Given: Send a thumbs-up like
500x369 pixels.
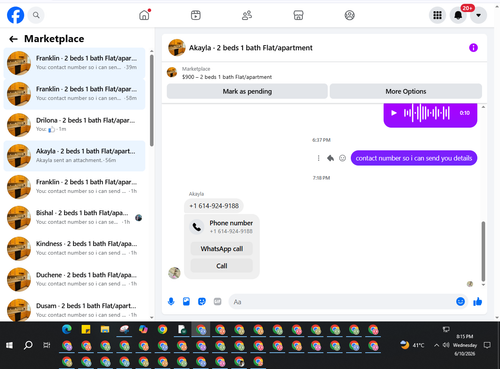Looking at the screenshot, I should point(478,302).
